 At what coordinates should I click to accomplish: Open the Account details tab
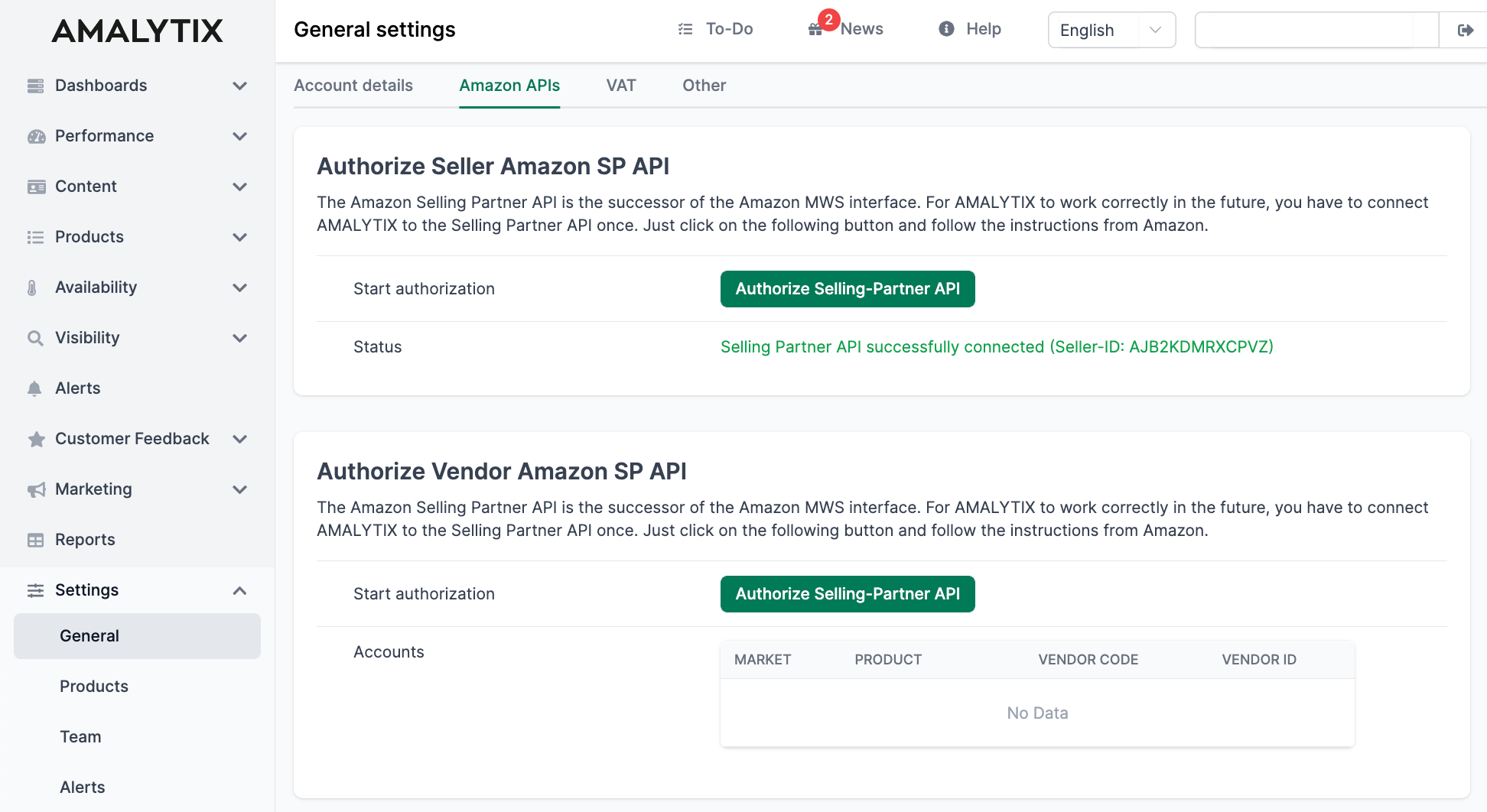pos(353,86)
